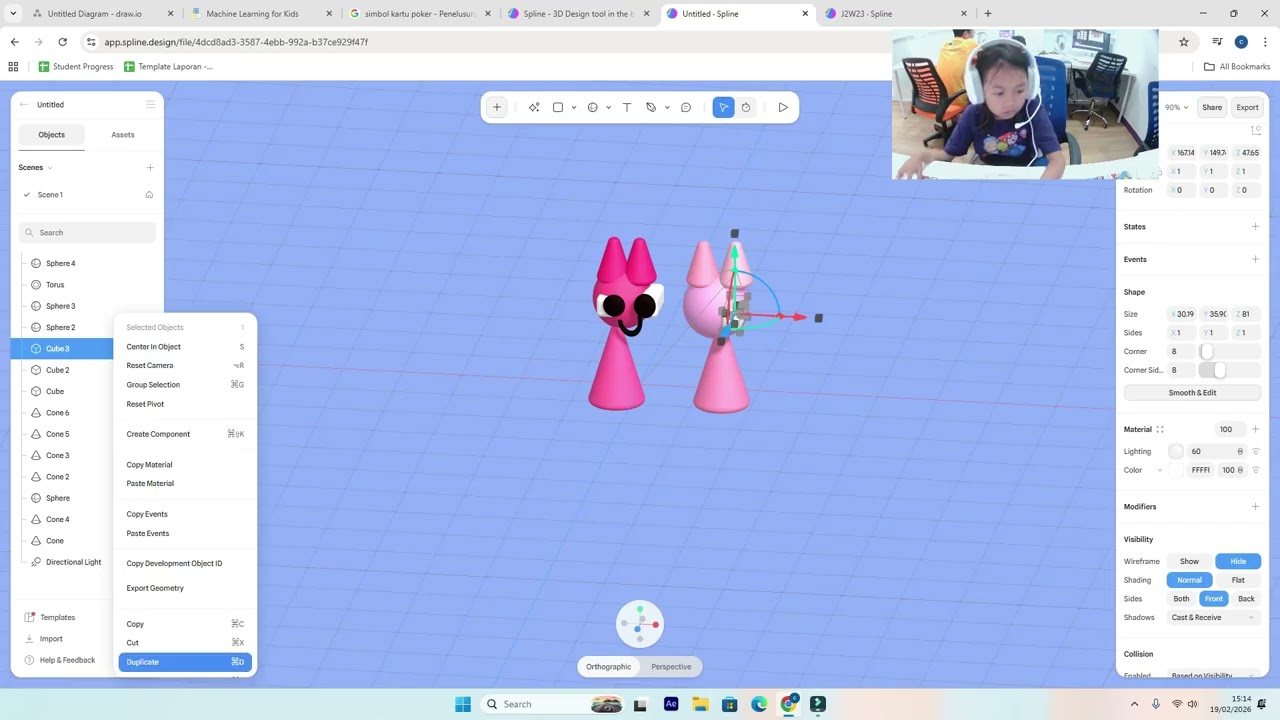Screen dimensions: 1280x720
Task: Set Wireframe to Show
Action: pyautogui.click(x=1189, y=562)
